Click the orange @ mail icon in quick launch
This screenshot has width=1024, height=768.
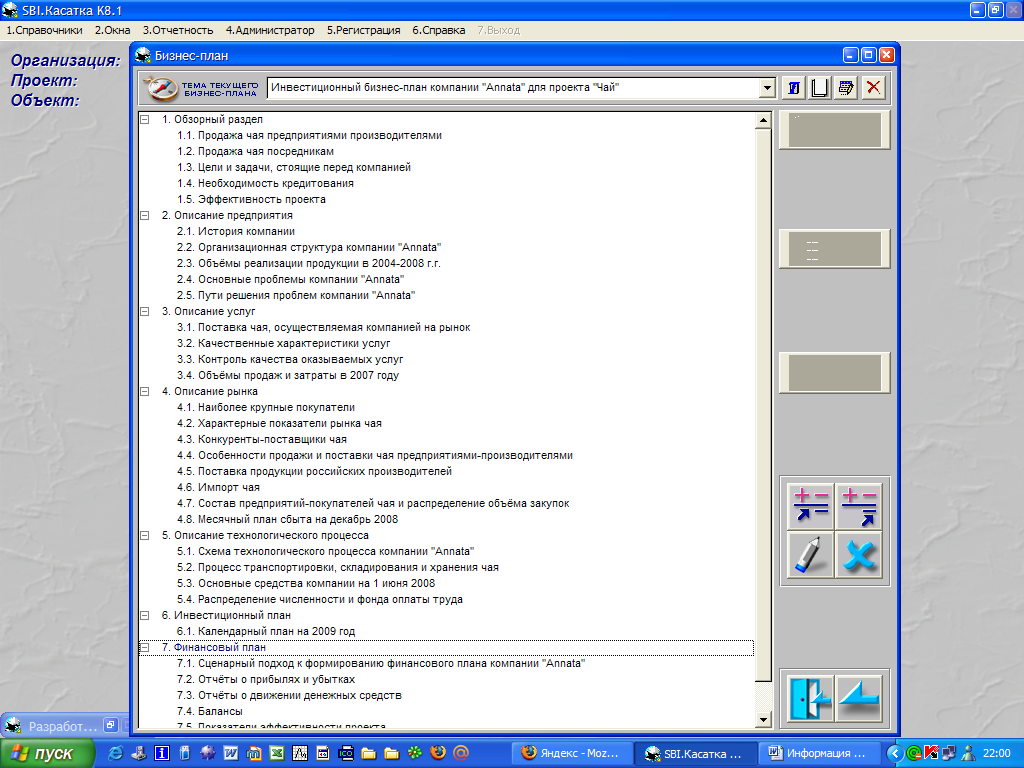coord(460,753)
